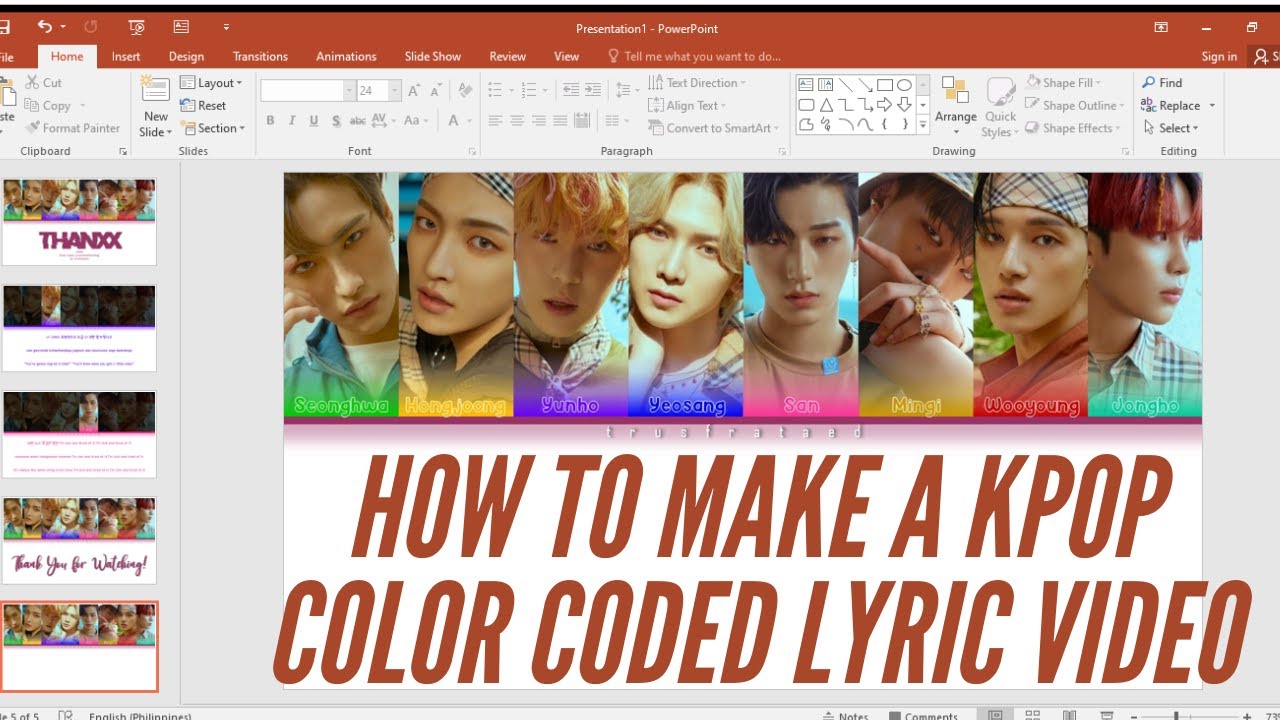Open the Shape Fill dropdown
The image size is (1280, 720).
(x=1063, y=83)
